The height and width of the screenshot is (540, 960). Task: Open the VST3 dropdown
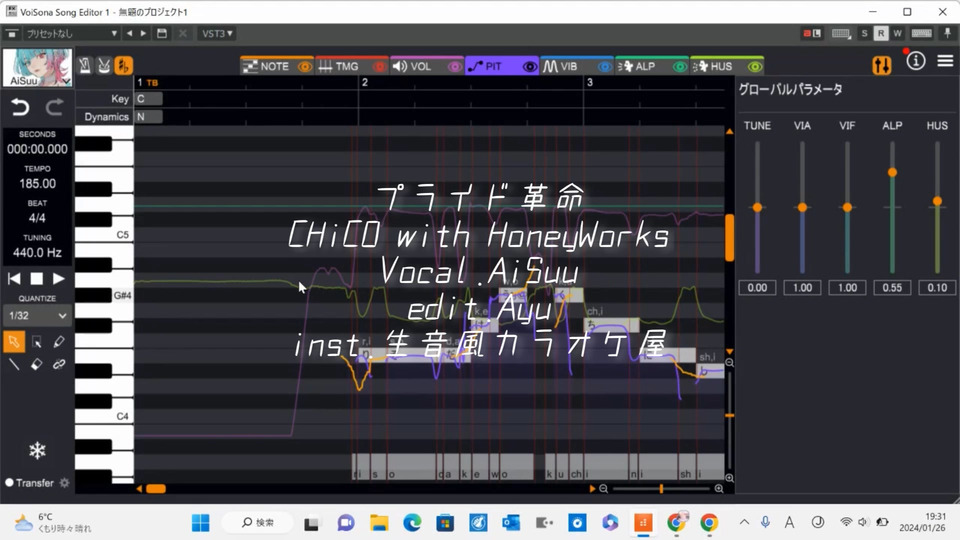[x=217, y=33]
